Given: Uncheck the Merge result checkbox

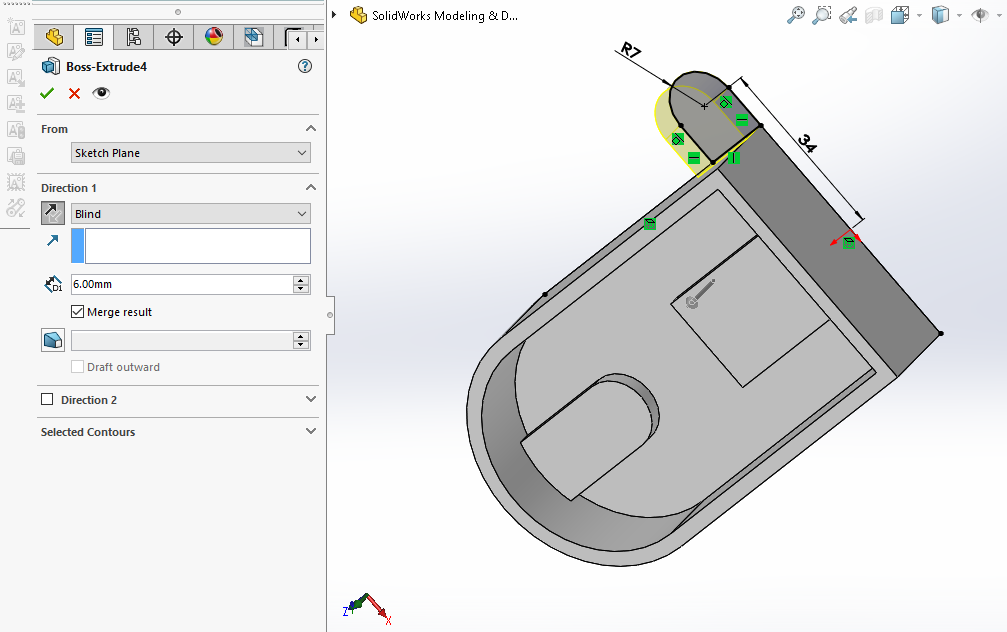Looking at the screenshot, I should pyautogui.click(x=78, y=312).
